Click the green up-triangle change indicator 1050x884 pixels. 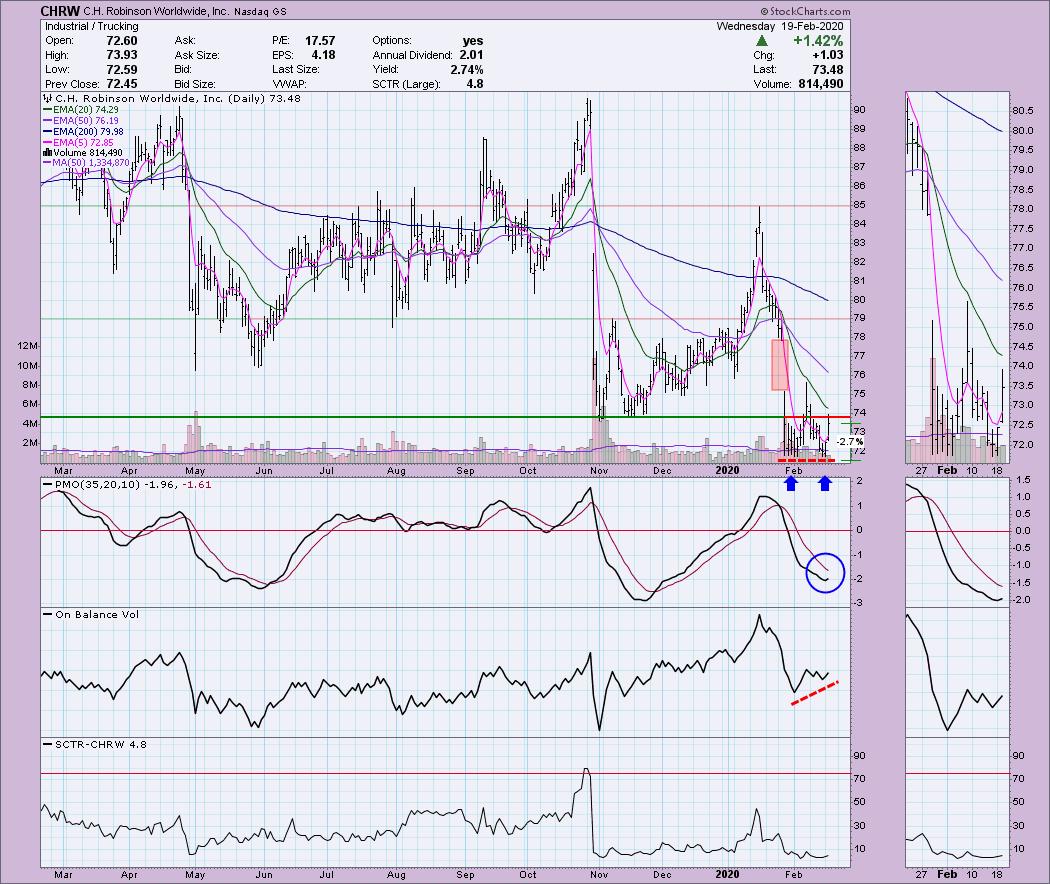tap(761, 42)
